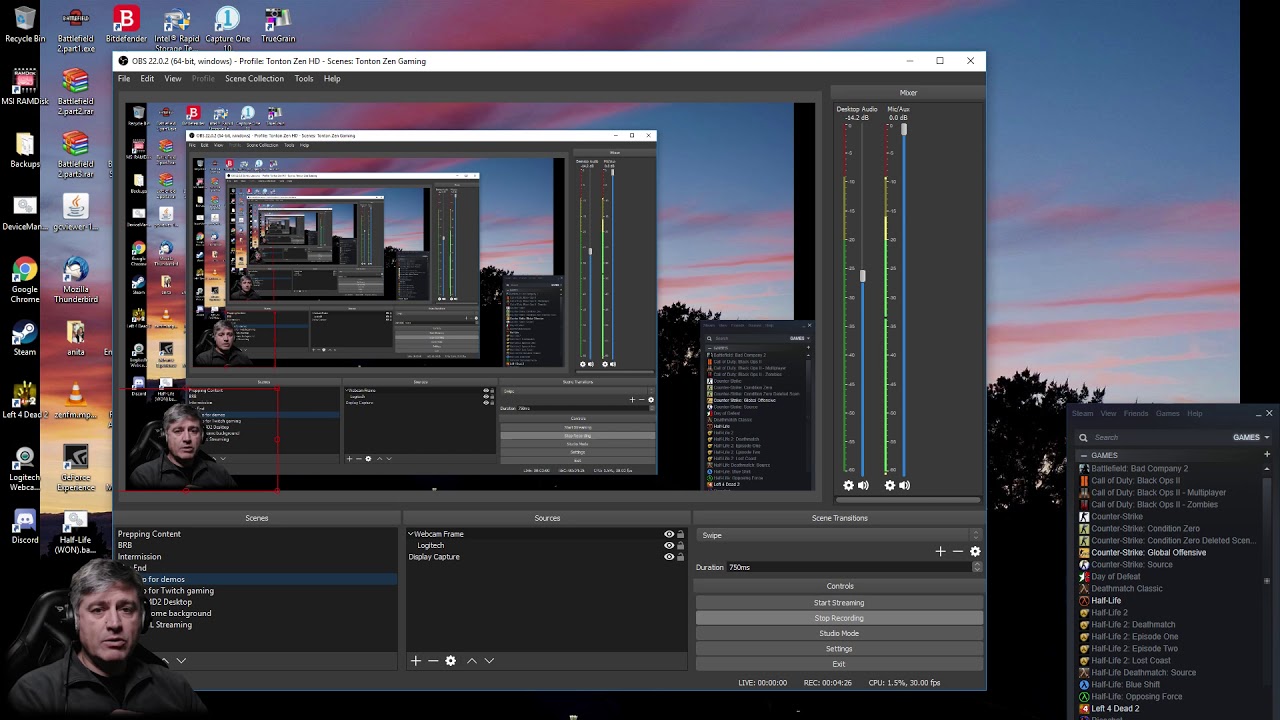The height and width of the screenshot is (720, 1280).
Task: Open Desktop Audio settings gear in Mixer
Action: pyautogui.click(x=849, y=485)
